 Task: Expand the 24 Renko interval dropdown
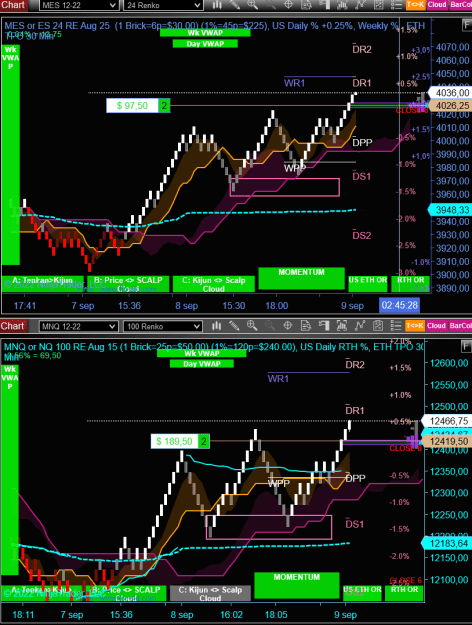[163, 5]
